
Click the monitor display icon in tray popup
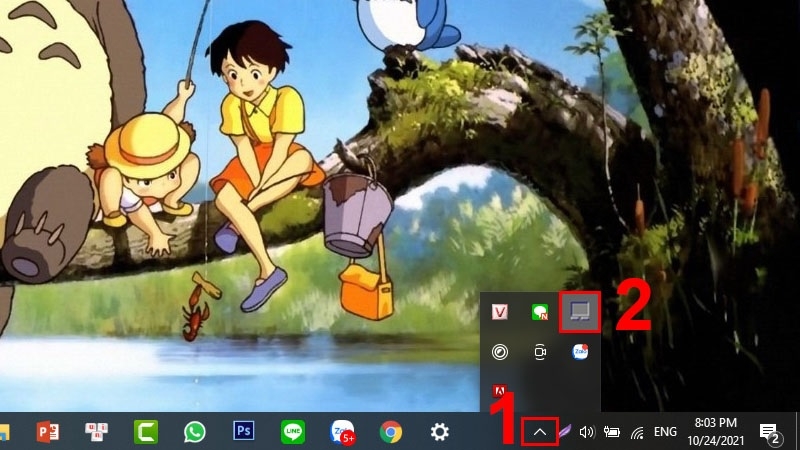(580, 311)
